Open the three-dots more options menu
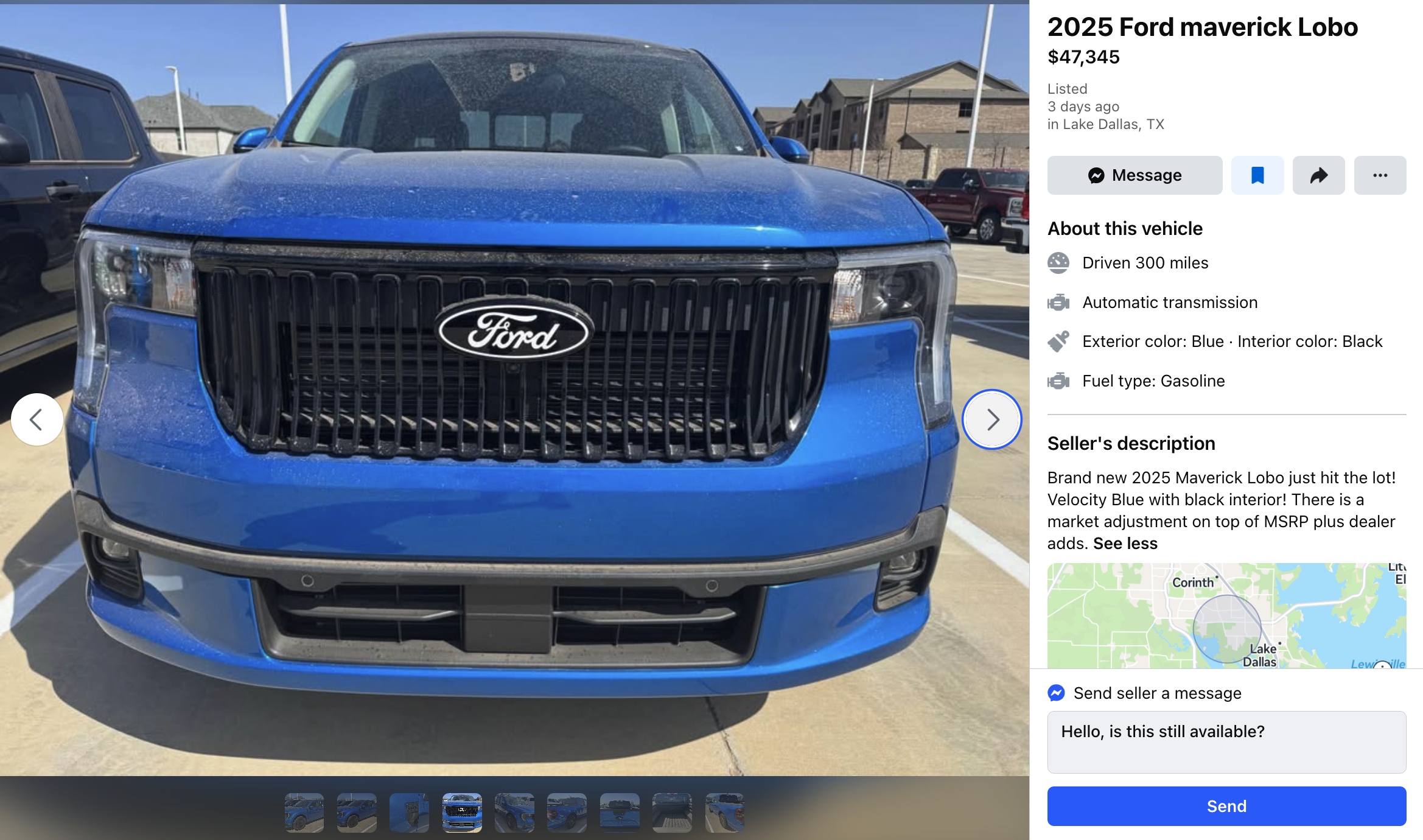 pos(1380,175)
